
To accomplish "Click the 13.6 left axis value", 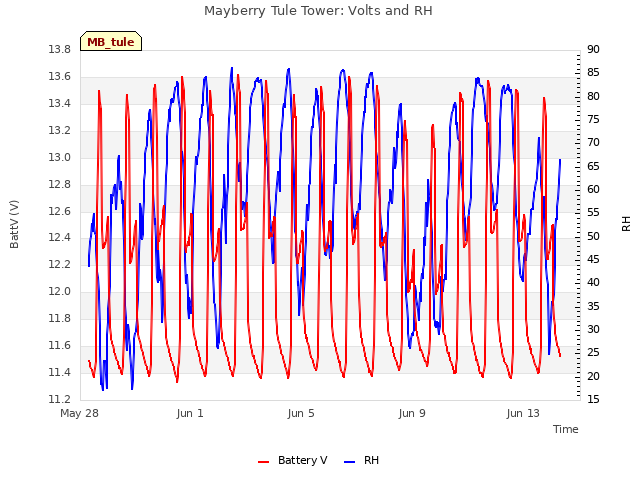I will coord(60,76).
